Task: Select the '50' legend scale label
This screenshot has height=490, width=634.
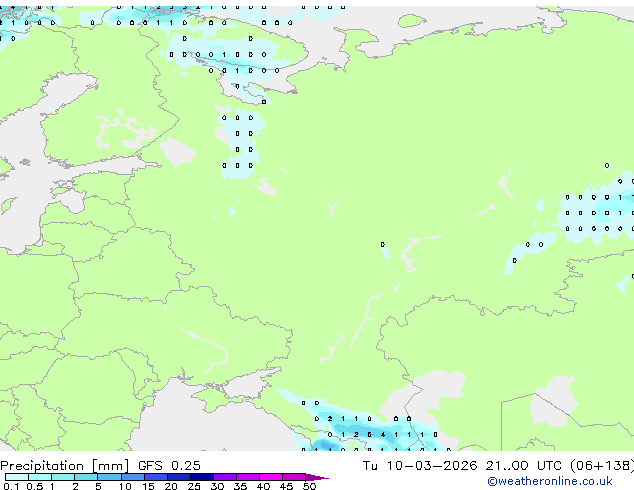Action: [x=309, y=486]
